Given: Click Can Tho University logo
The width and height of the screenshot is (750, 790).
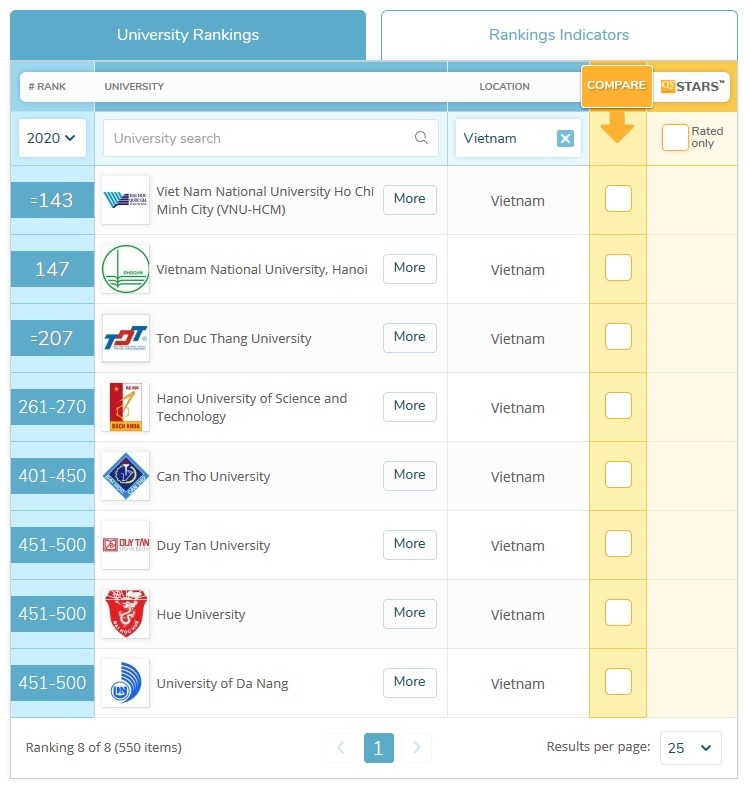Looking at the screenshot, I should click(125, 476).
